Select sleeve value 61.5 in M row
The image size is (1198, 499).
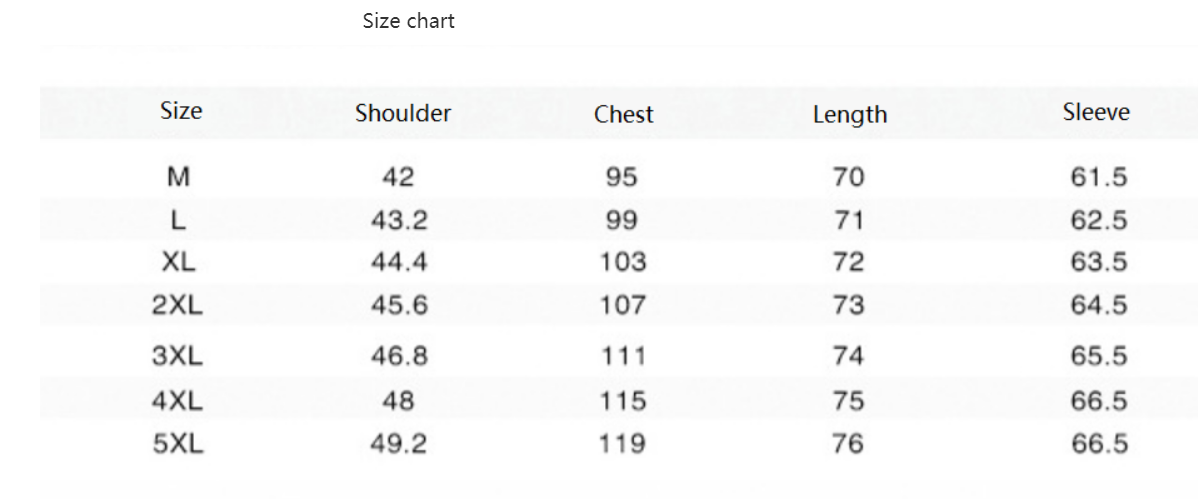[1099, 178]
